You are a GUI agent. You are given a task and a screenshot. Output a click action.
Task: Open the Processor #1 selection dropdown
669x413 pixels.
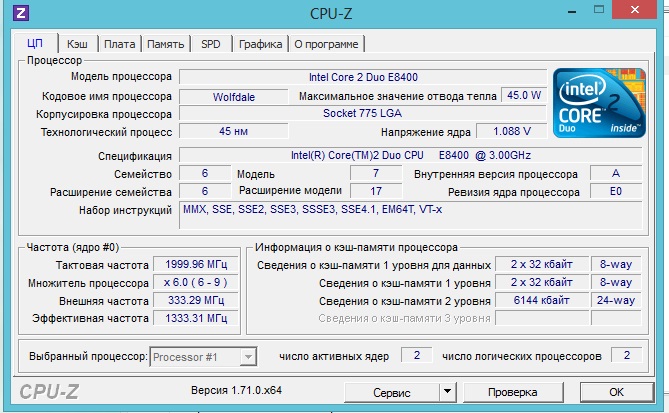pyautogui.click(x=203, y=357)
